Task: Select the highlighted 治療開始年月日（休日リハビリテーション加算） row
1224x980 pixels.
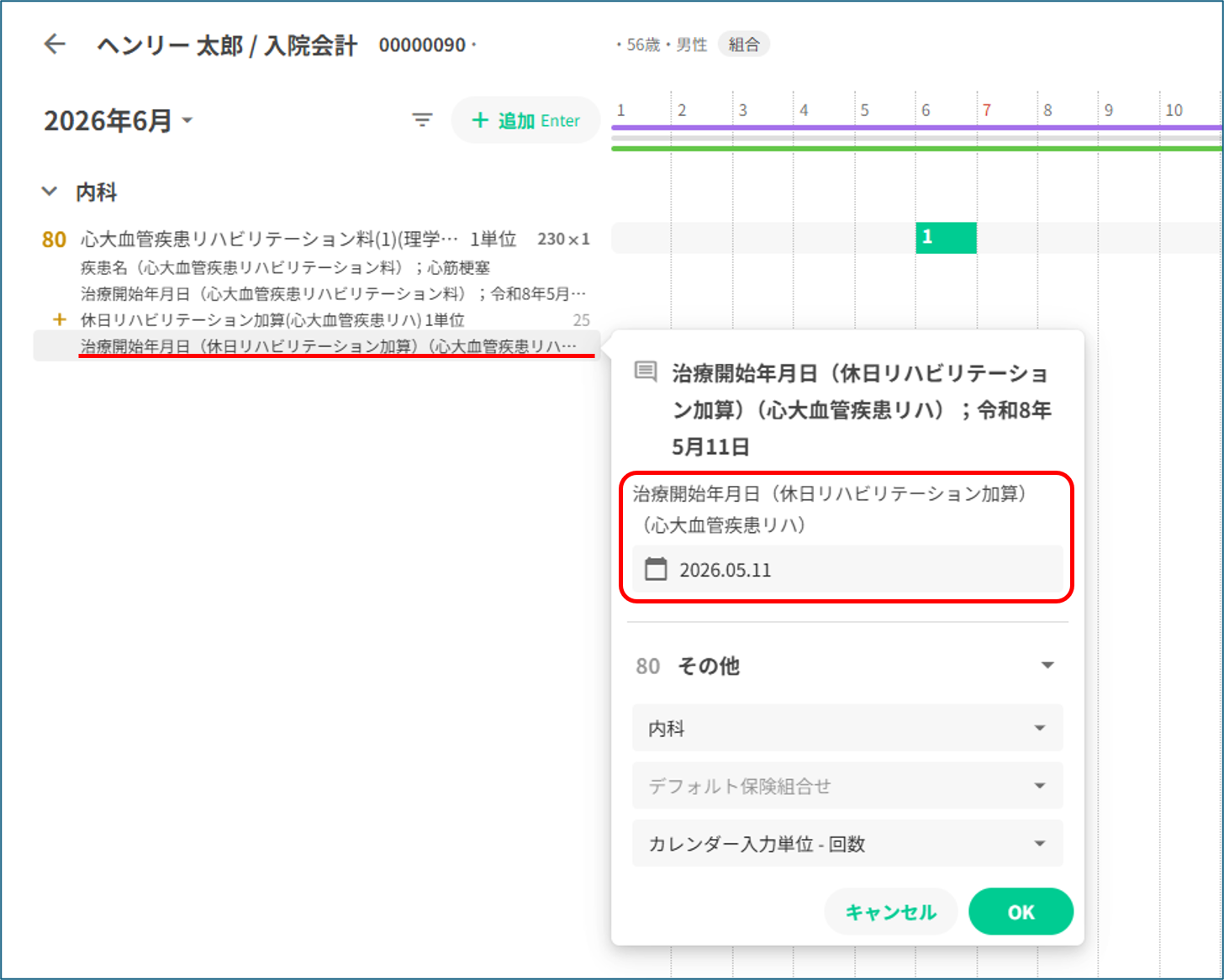Action: tap(316, 346)
